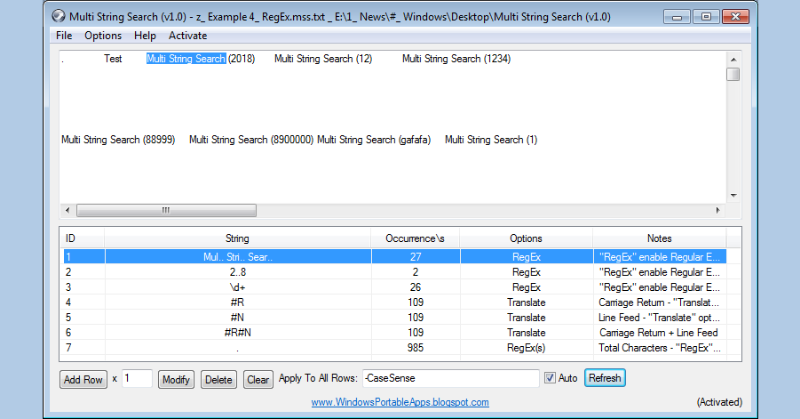The height and width of the screenshot is (419, 800).
Task: Click occurrence value 26 in row 3
Action: point(415,287)
